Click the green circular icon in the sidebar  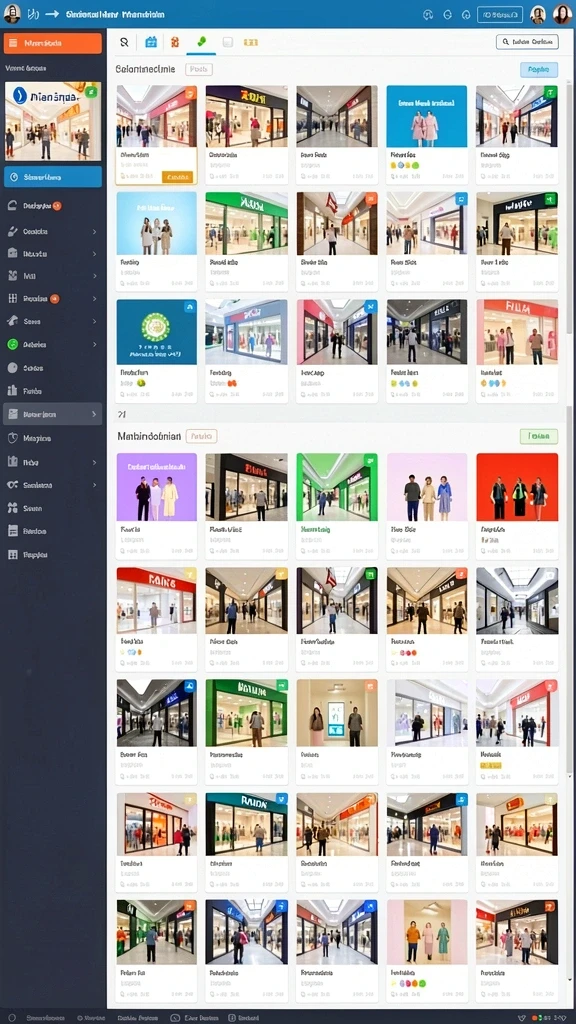pyautogui.click(x=12, y=344)
